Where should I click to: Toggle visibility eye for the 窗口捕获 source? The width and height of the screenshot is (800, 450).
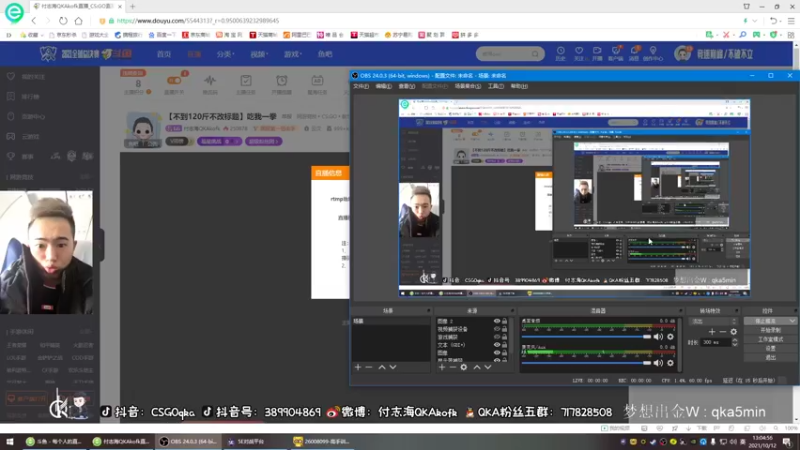[496, 337]
